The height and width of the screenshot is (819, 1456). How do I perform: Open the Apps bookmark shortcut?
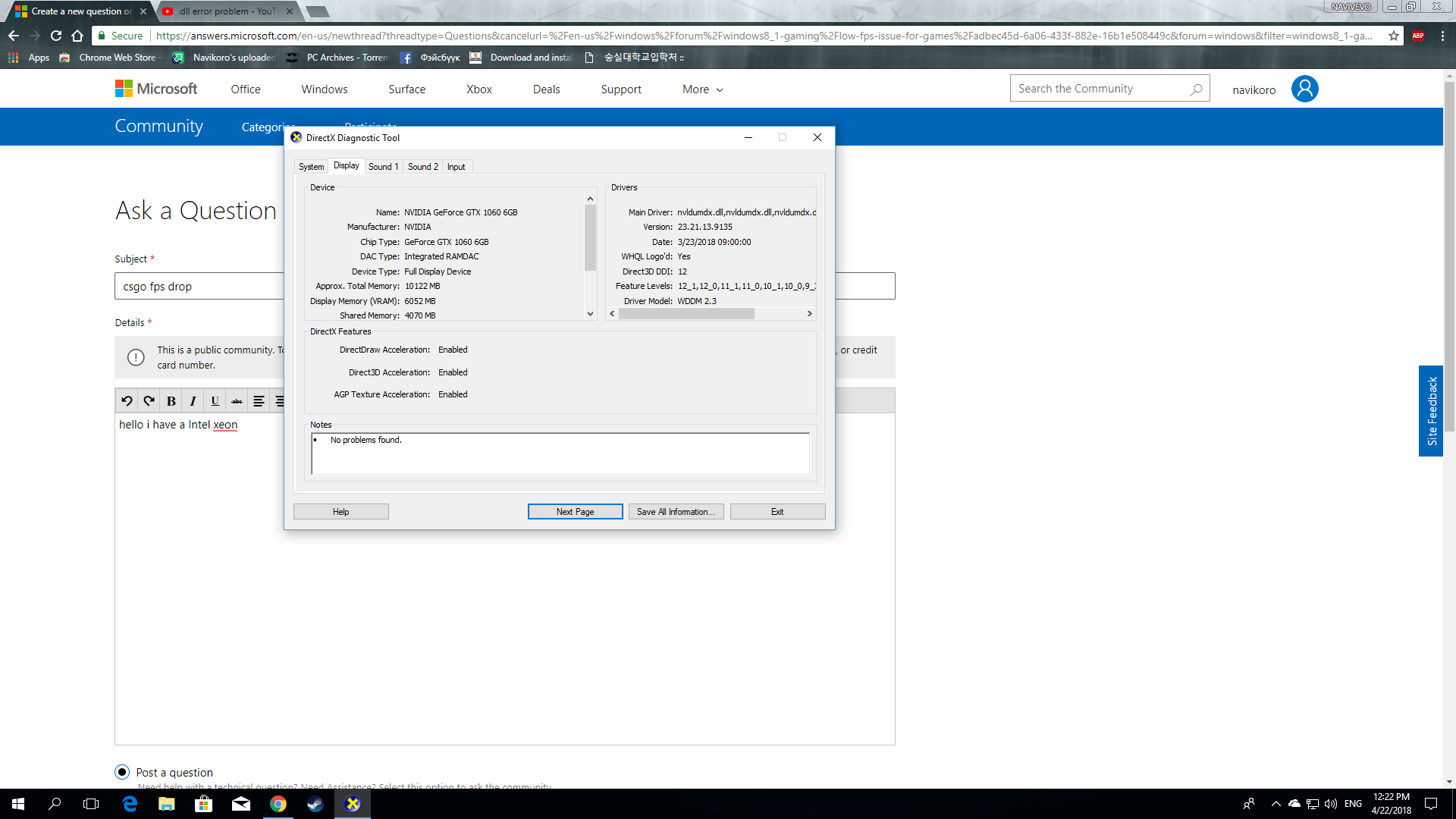click(x=29, y=58)
